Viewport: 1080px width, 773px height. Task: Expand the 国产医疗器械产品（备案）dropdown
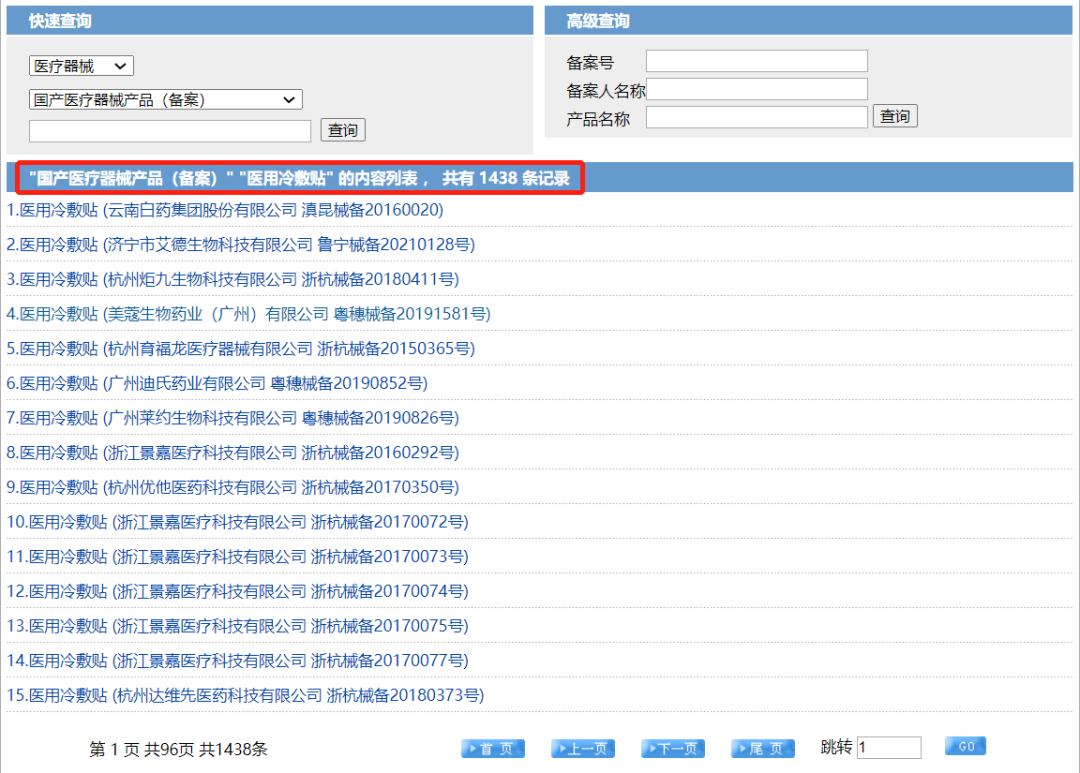pyautogui.click(x=165, y=99)
